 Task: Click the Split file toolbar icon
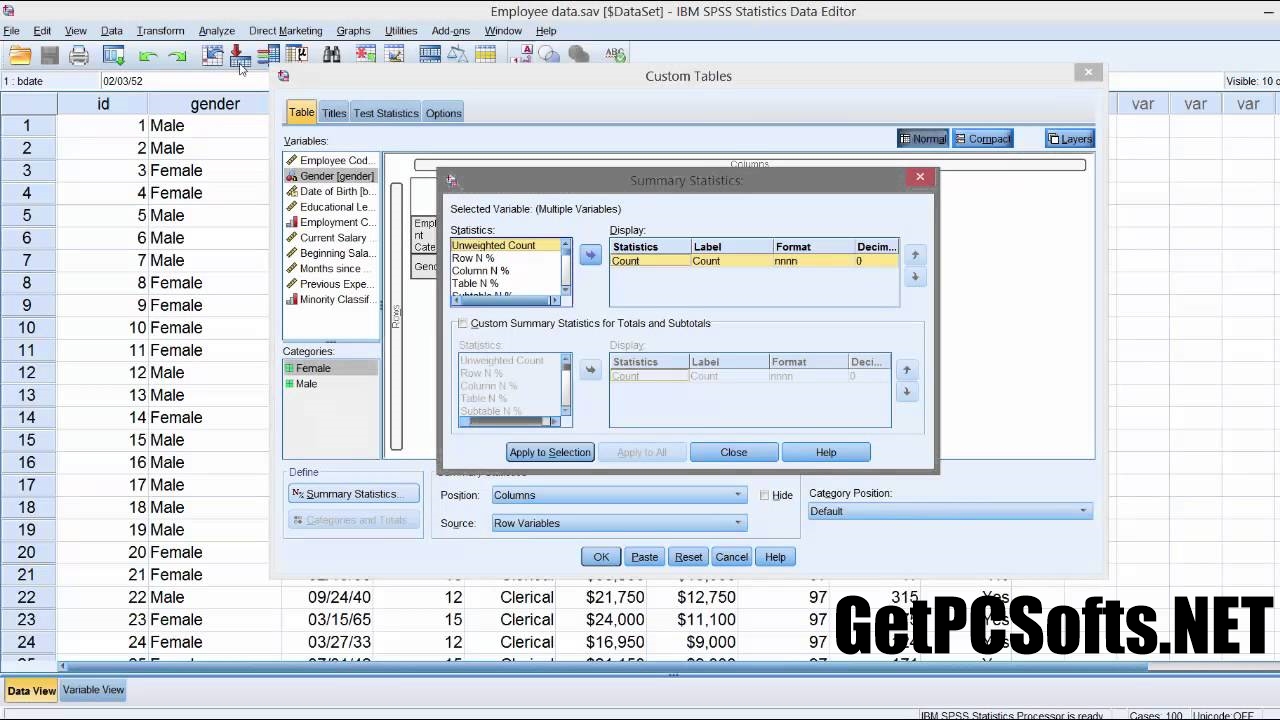430,55
